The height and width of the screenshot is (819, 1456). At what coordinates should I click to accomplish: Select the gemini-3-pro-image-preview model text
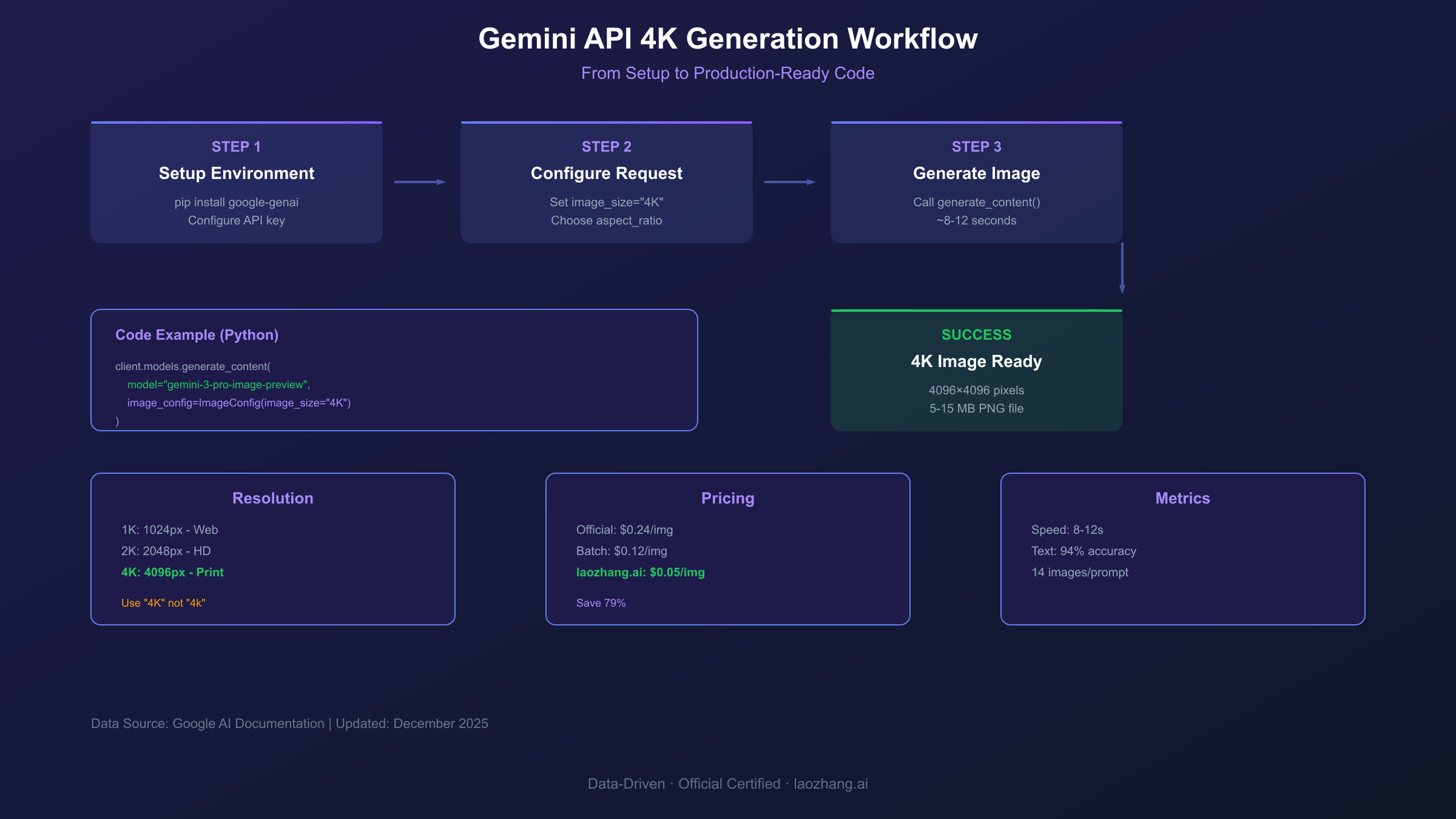(218, 384)
